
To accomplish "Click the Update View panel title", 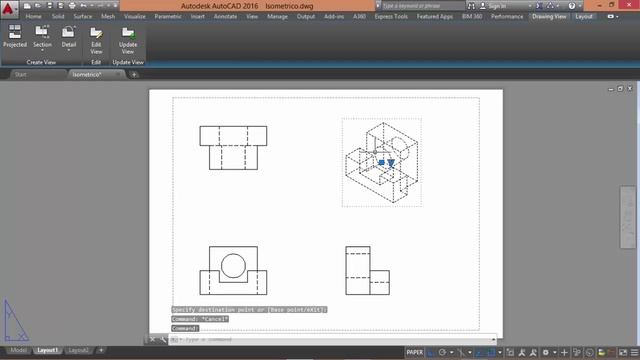I will [x=128, y=62].
